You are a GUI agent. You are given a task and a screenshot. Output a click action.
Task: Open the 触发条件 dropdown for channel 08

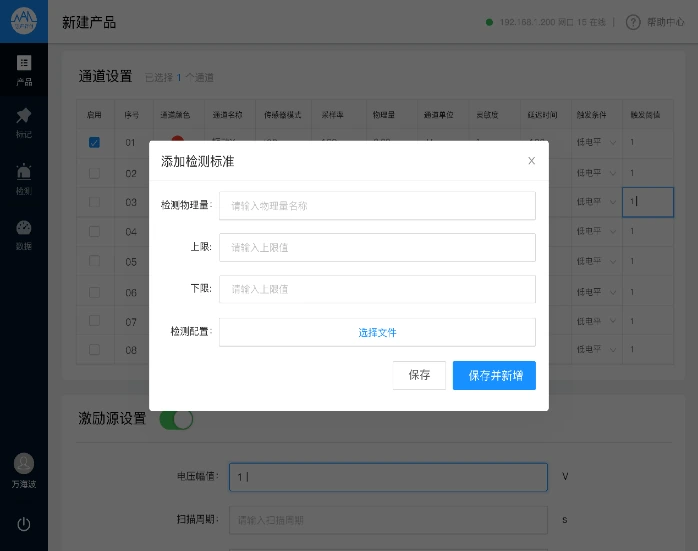click(x=597, y=349)
